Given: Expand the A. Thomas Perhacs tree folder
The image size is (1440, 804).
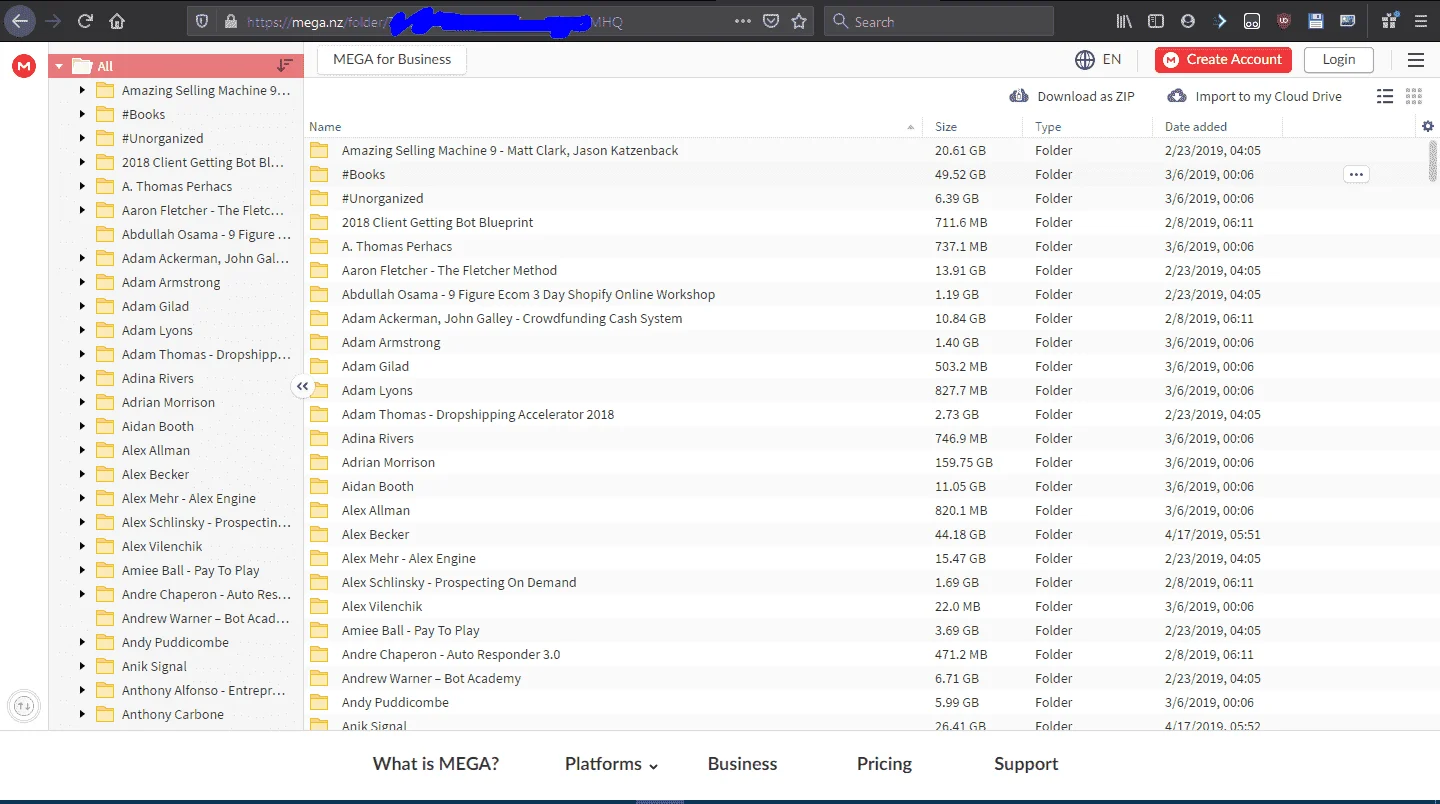Looking at the screenshot, I should click(82, 186).
